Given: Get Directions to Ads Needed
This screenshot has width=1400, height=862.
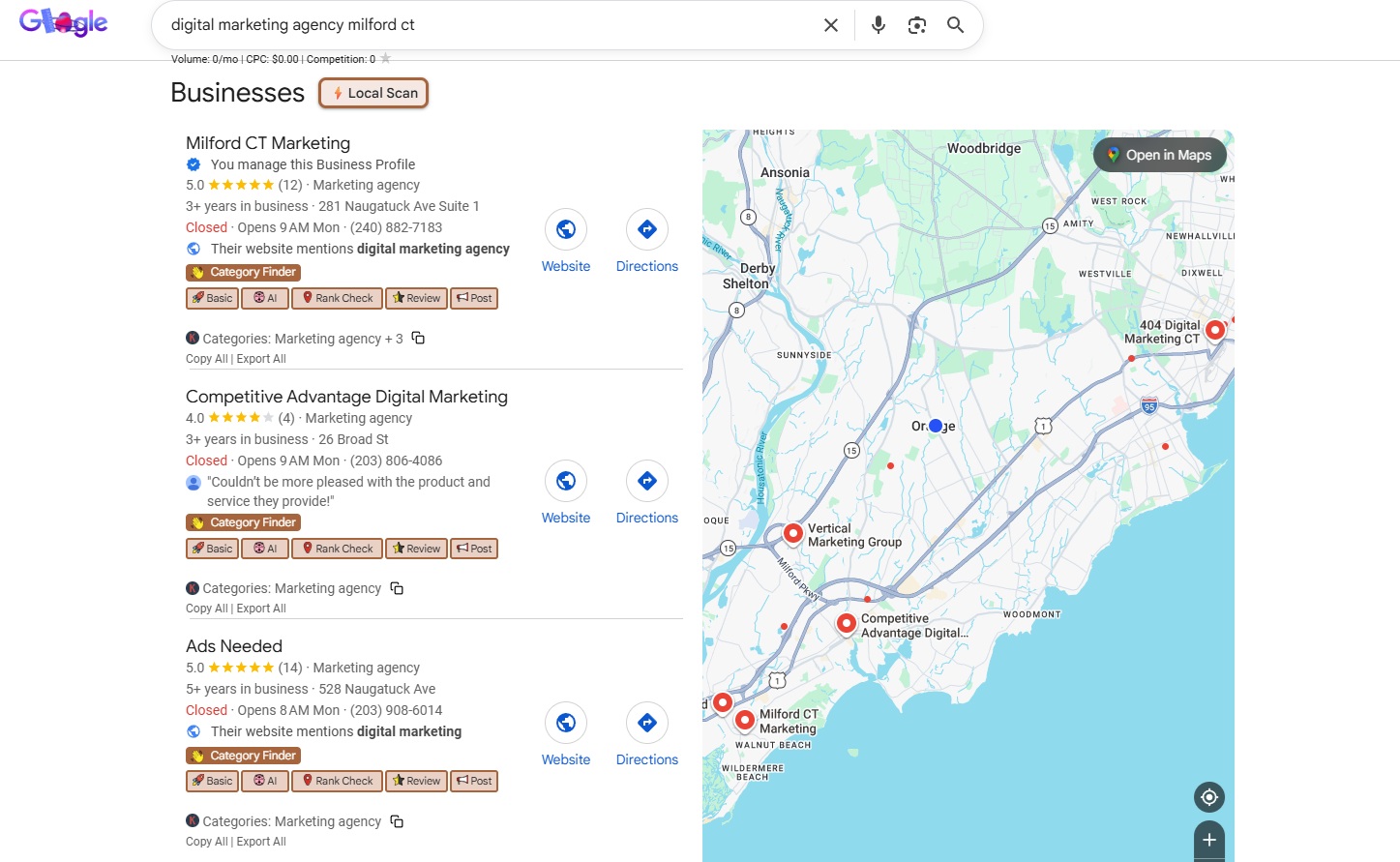Looking at the screenshot, I should [647, 723].
